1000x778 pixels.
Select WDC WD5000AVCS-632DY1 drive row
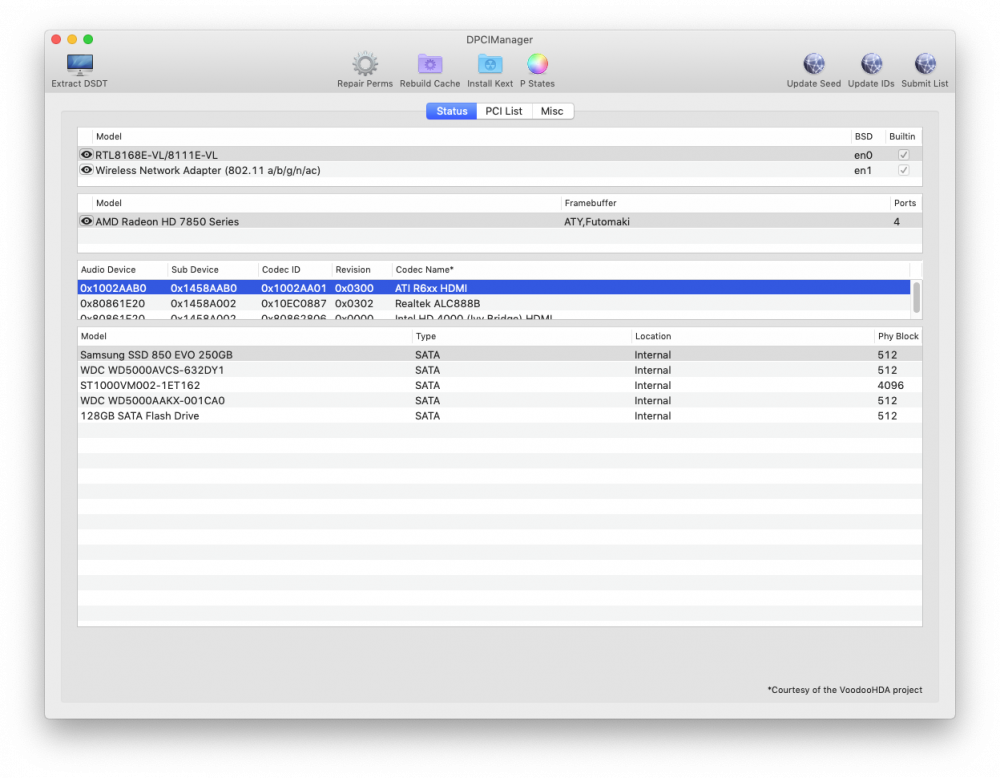[x=499, y=370]
